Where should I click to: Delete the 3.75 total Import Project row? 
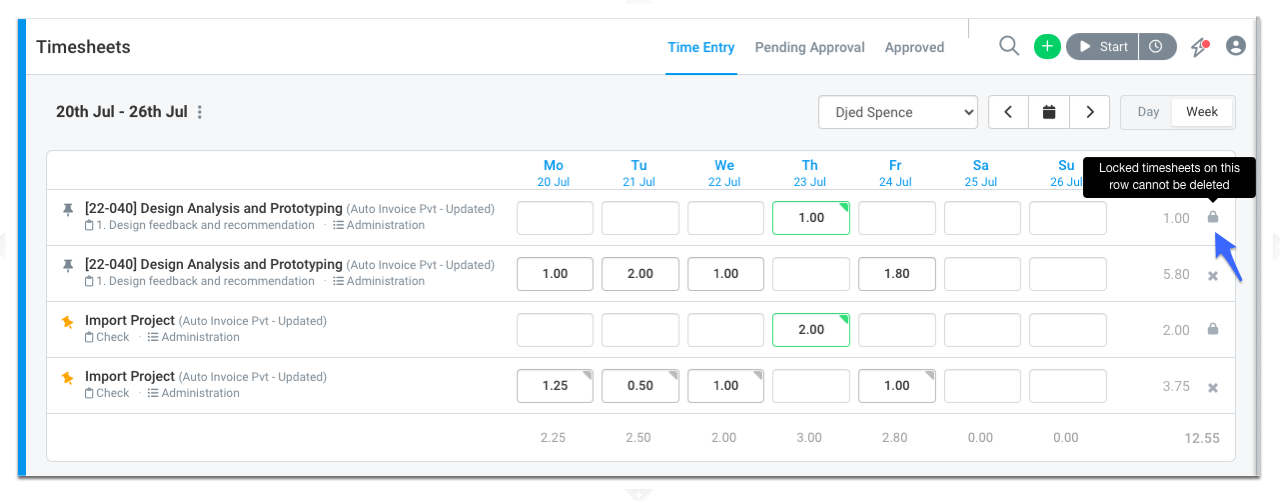pos(1213,387)
